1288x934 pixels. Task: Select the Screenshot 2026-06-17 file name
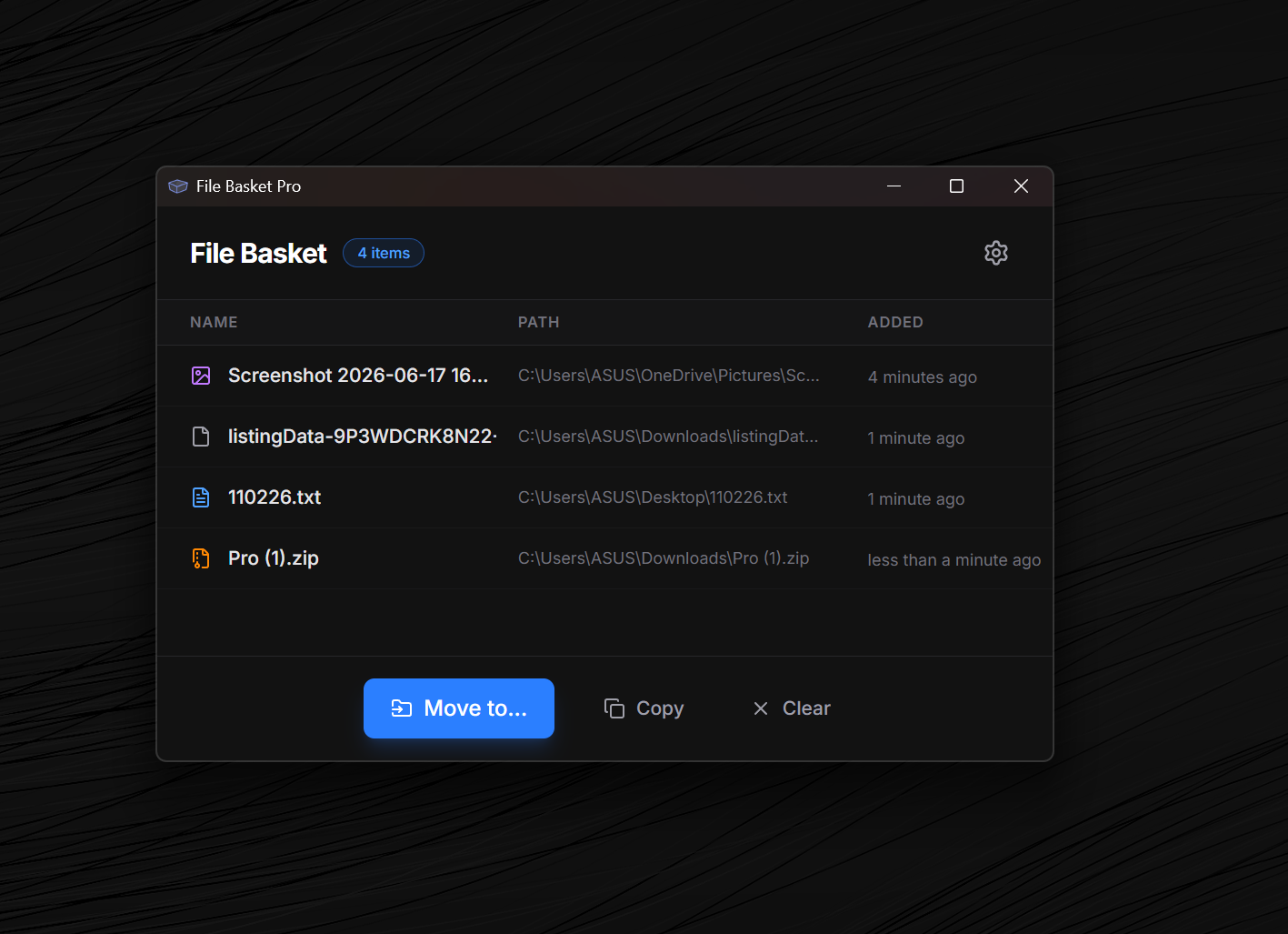point(358,376)
